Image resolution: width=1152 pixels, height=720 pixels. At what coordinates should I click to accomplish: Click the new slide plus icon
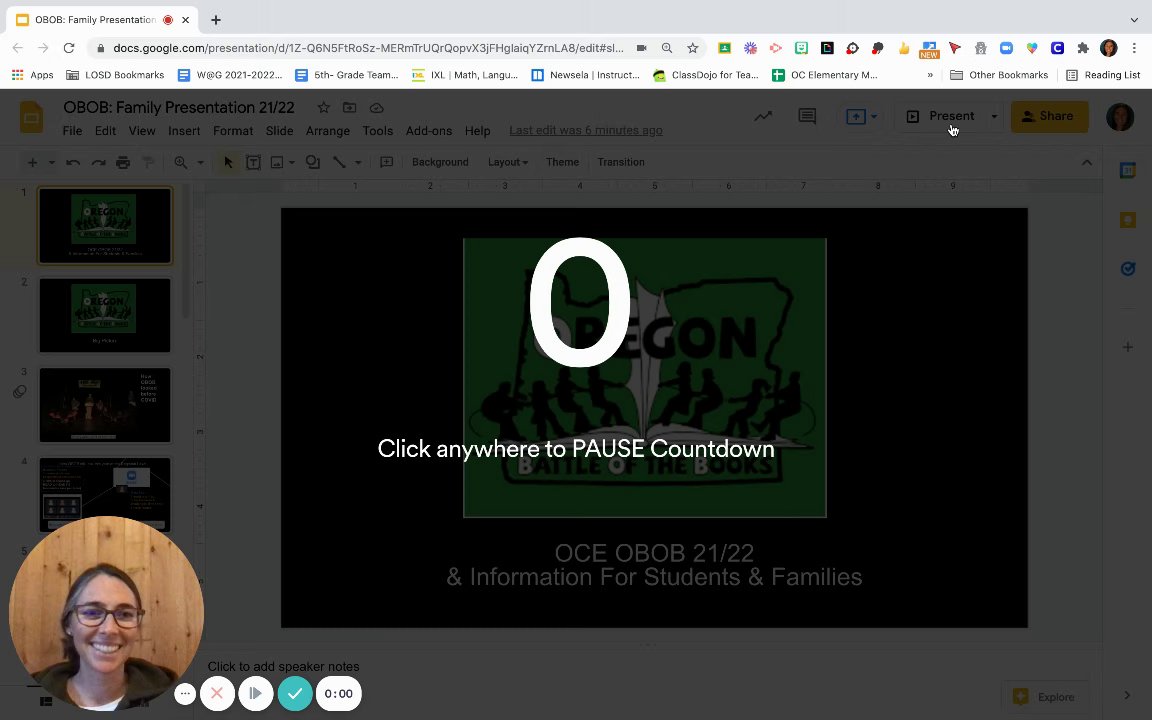coord(32,162)
